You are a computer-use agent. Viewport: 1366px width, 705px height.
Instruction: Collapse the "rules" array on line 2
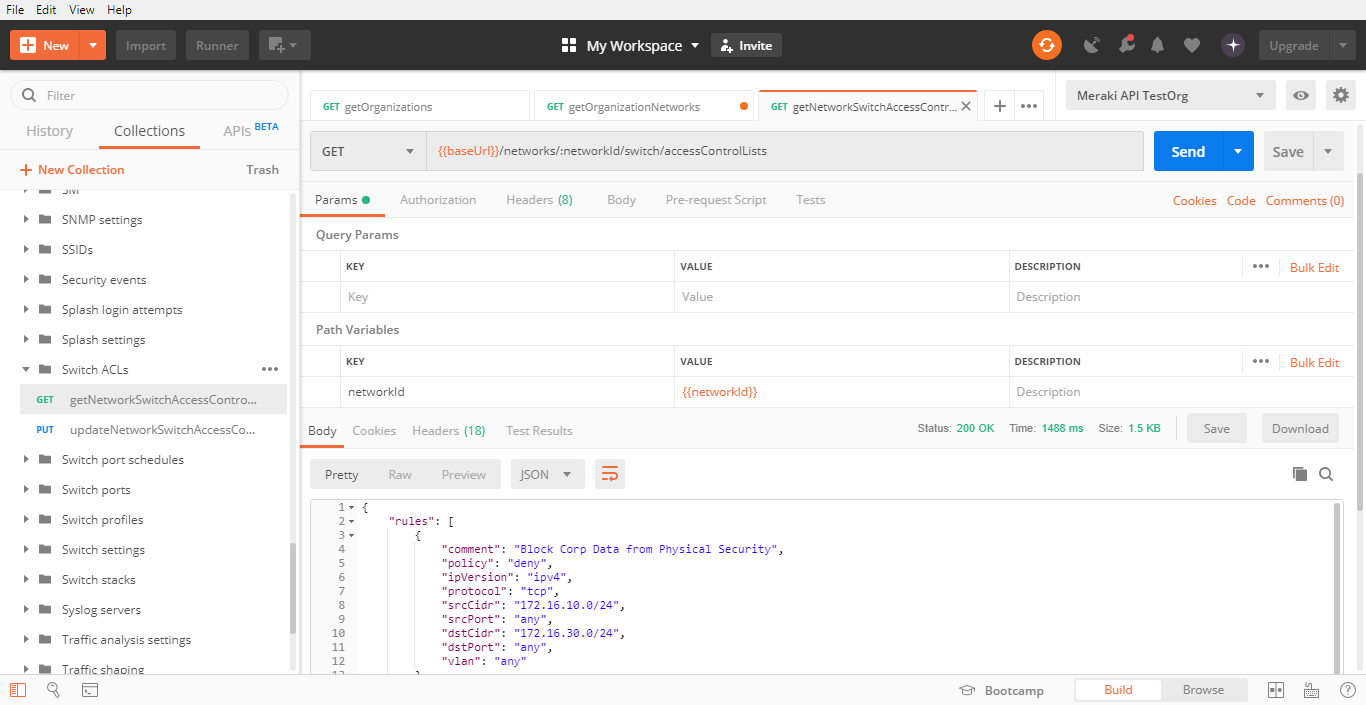coord(352,521)
